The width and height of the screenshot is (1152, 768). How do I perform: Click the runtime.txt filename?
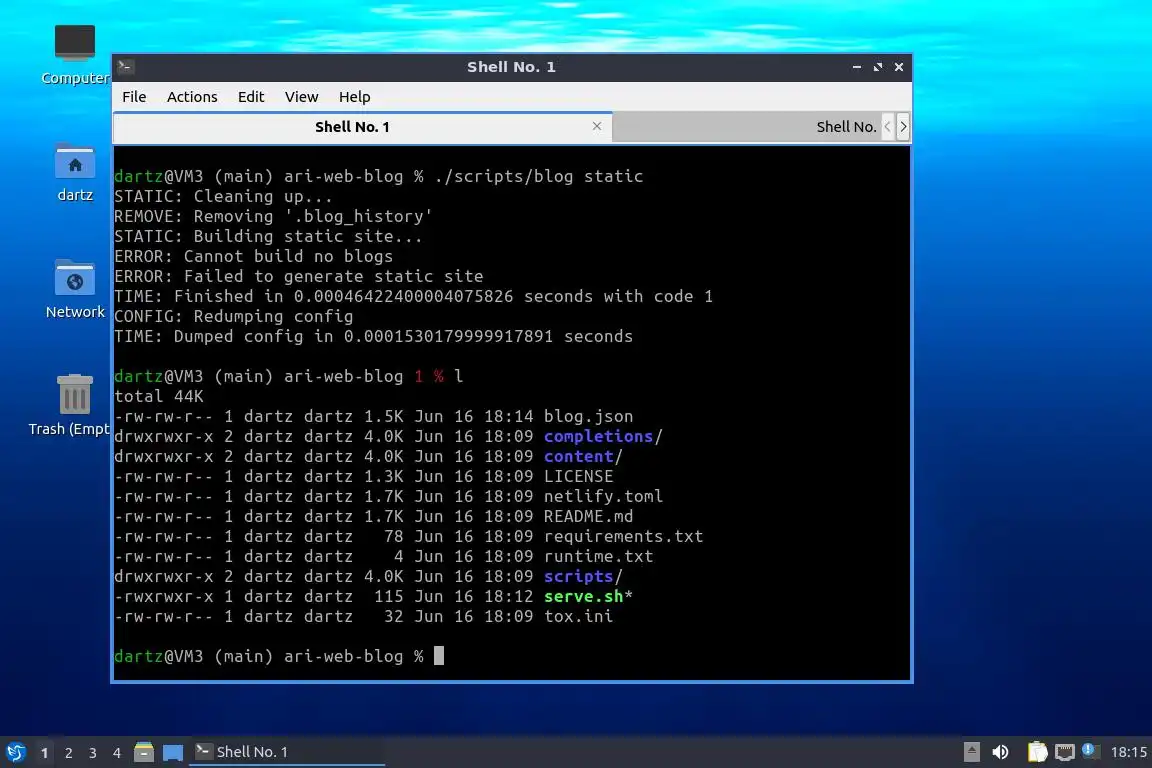[598, 556]
